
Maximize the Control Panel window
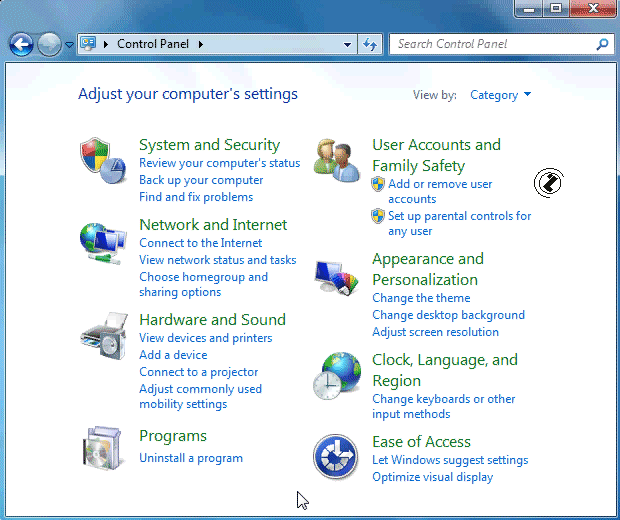pyautogui.click(x=556, y=9)
